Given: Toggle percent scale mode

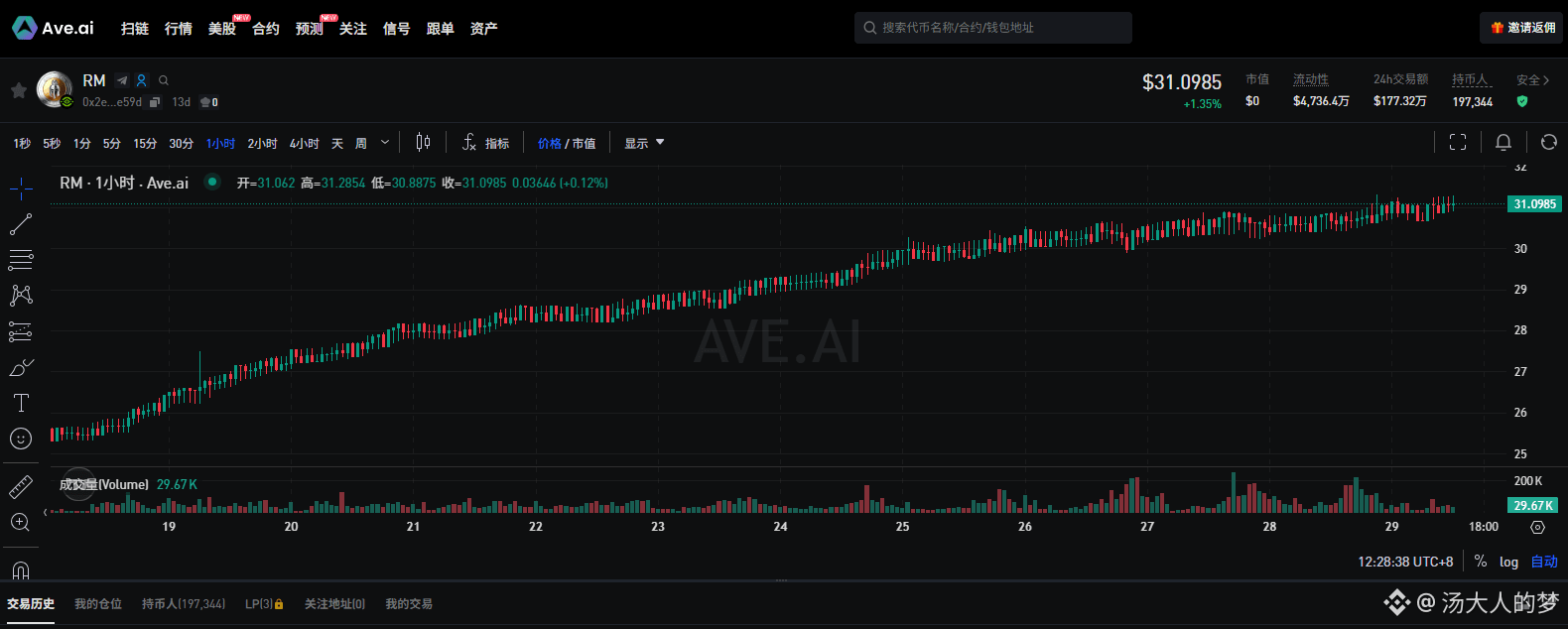Looking at the screenshot, I should coord(1480,562).
